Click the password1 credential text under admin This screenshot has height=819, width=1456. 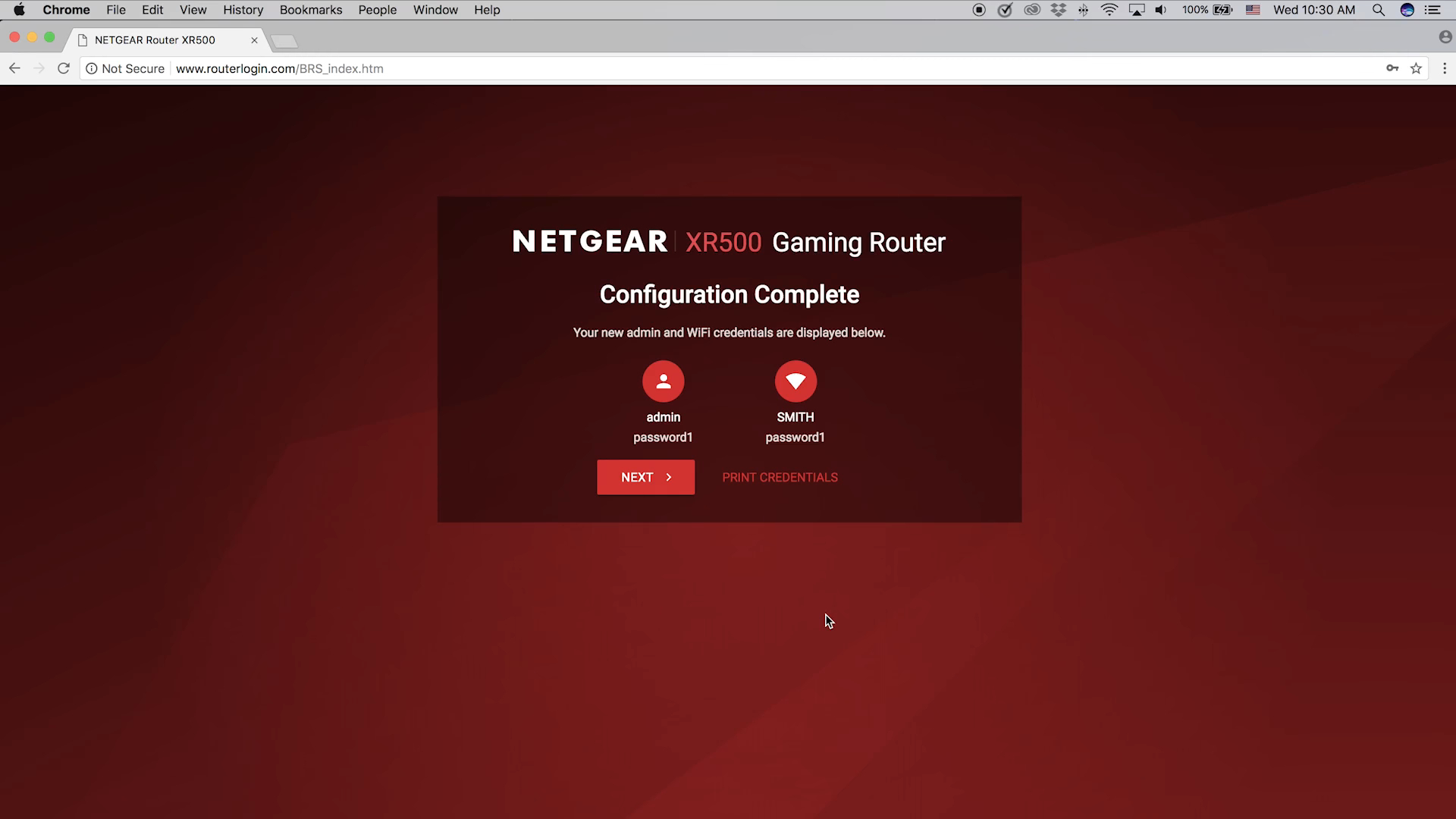pos(663,437)
